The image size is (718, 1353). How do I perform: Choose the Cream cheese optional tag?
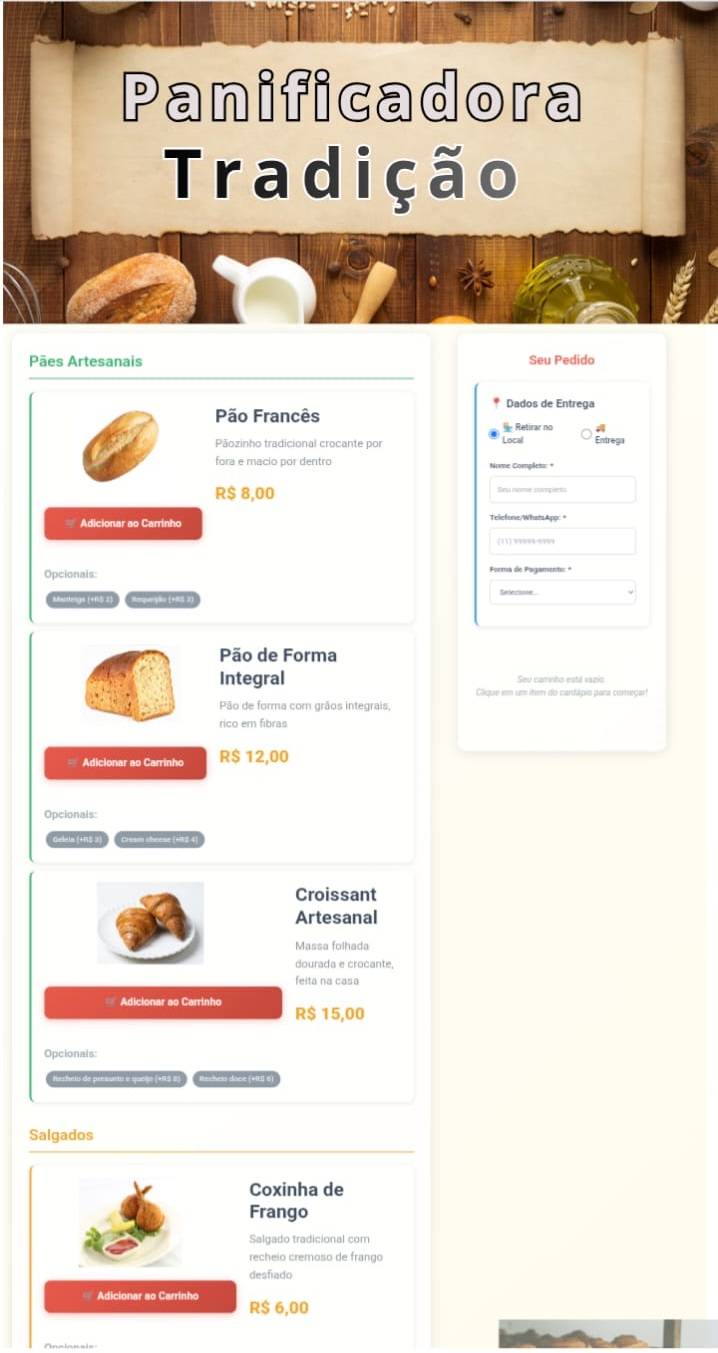click(159, 840)
